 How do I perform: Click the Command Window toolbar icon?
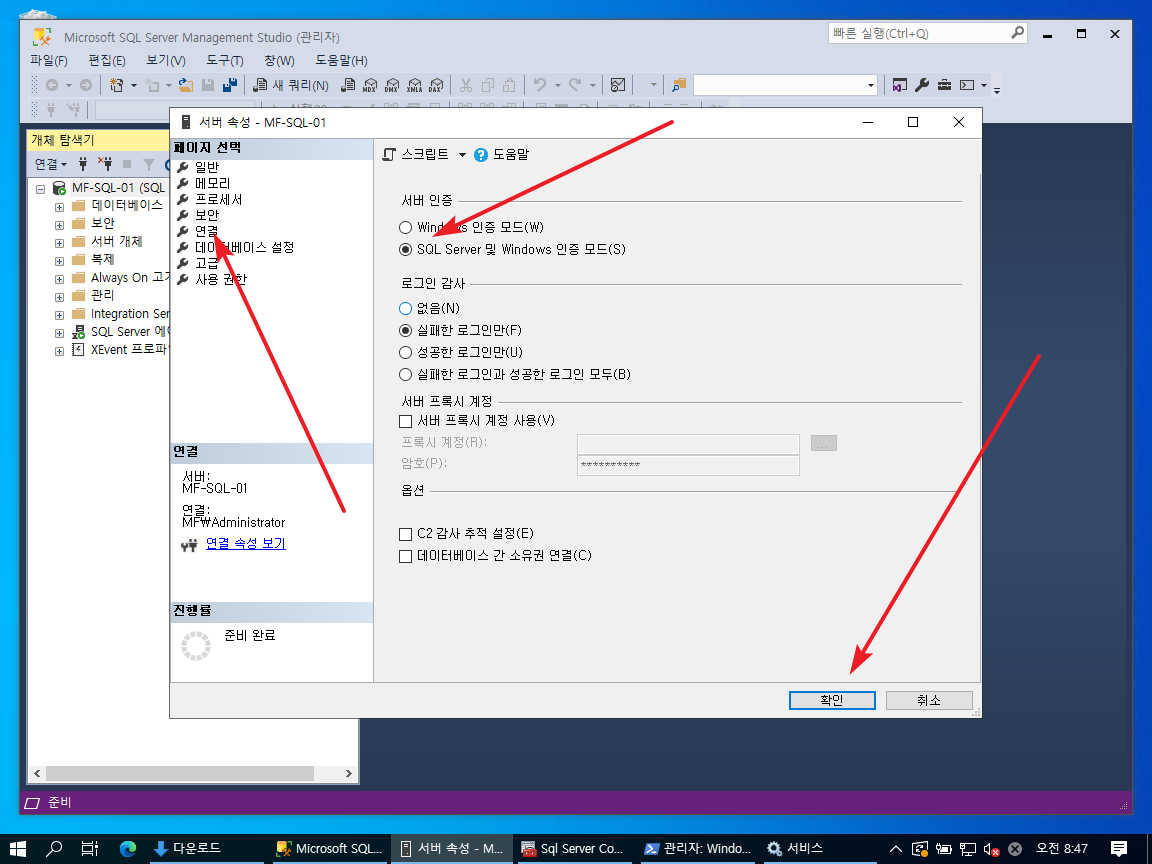[x=967, y=85]
